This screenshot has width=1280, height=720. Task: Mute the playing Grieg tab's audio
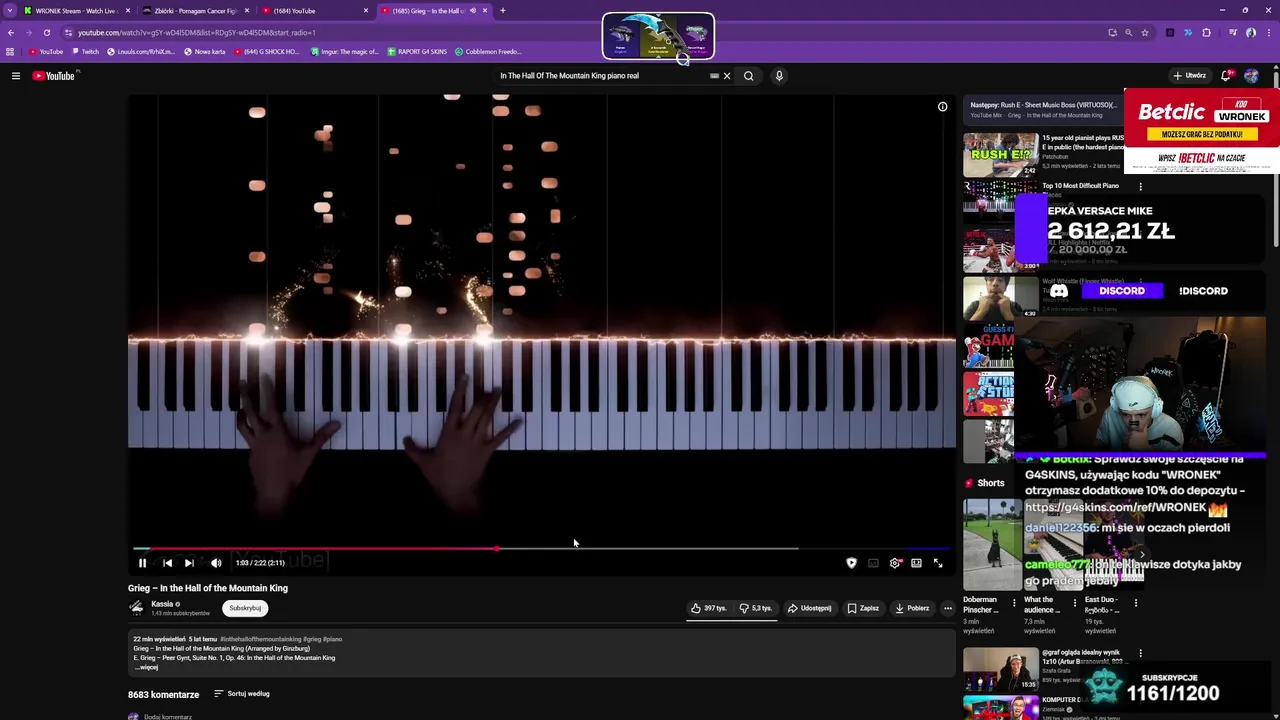(473, 11)
